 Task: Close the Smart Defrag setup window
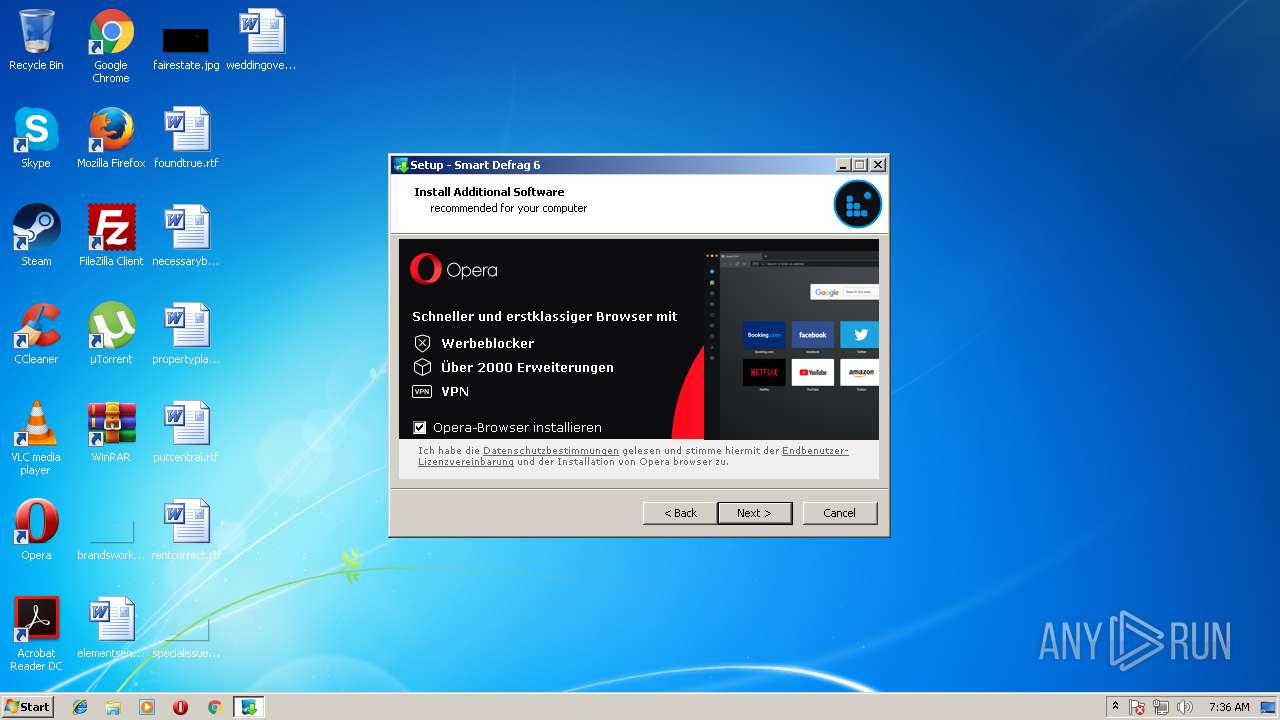point(878,165)
